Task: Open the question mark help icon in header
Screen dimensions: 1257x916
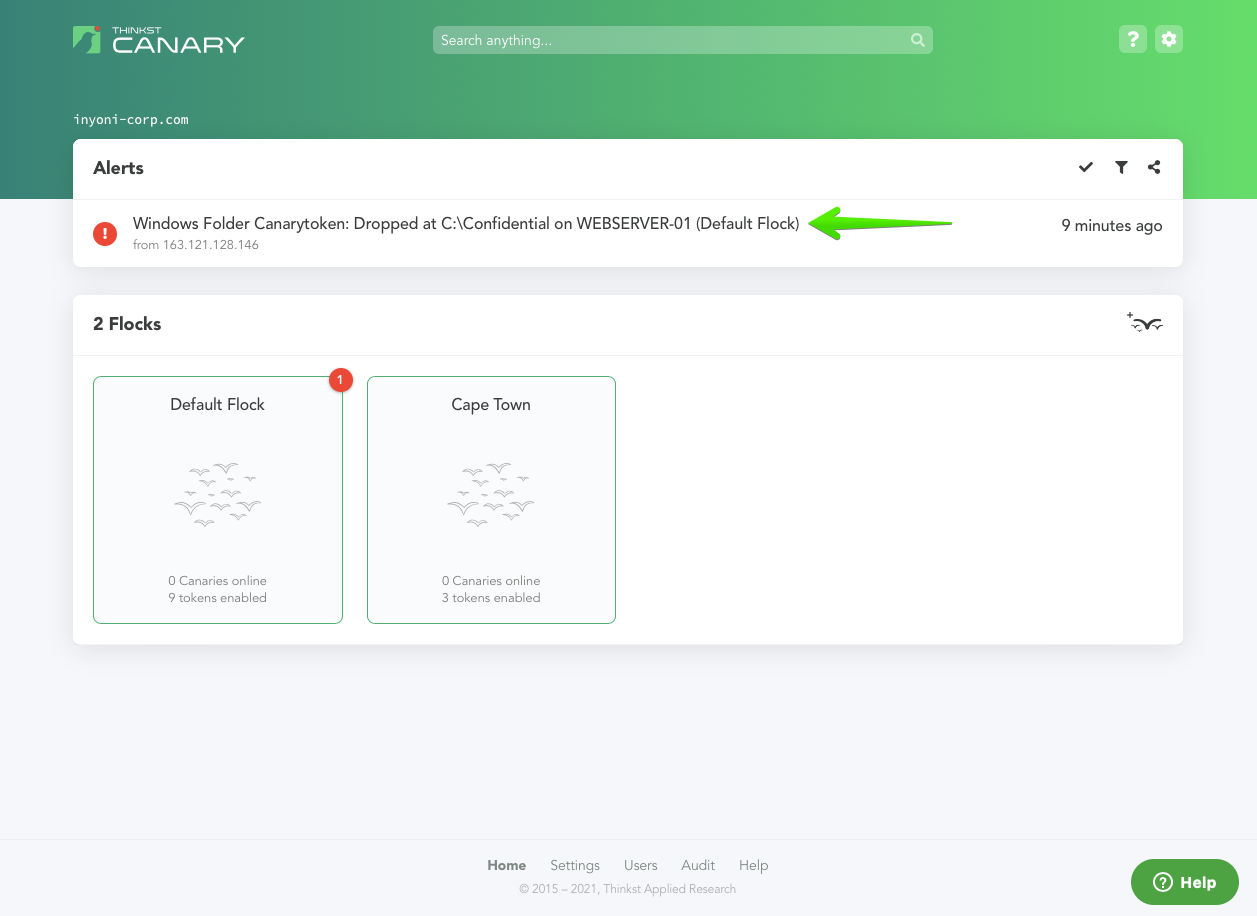Action: pos(1132,40)
